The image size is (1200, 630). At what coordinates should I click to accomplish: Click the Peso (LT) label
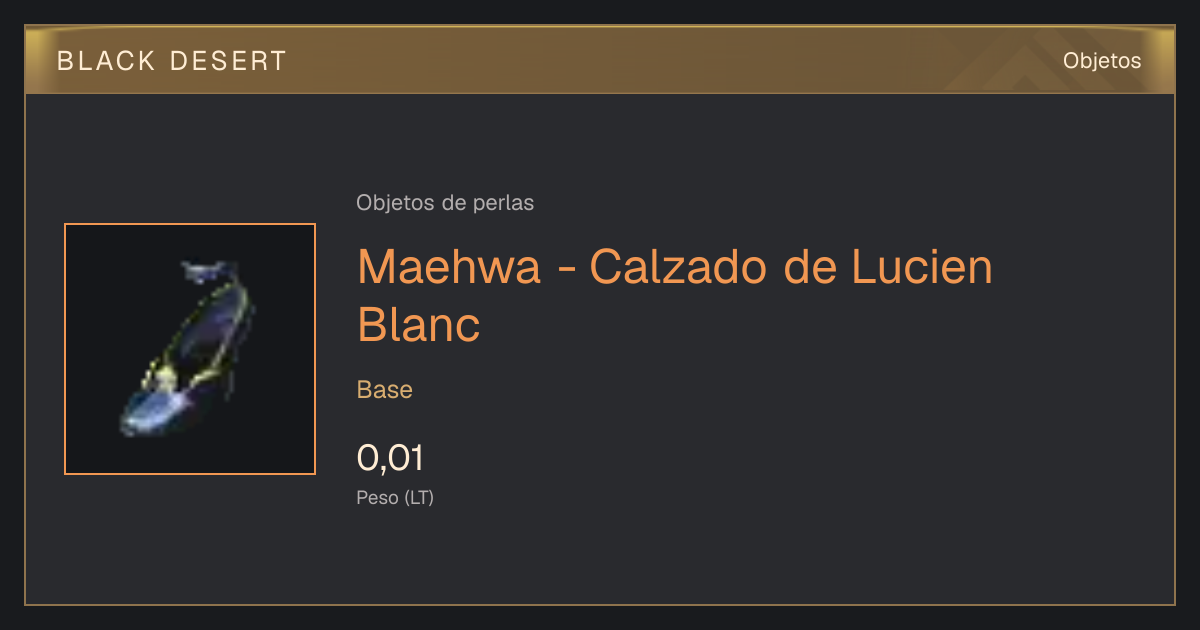click(395, 498)
